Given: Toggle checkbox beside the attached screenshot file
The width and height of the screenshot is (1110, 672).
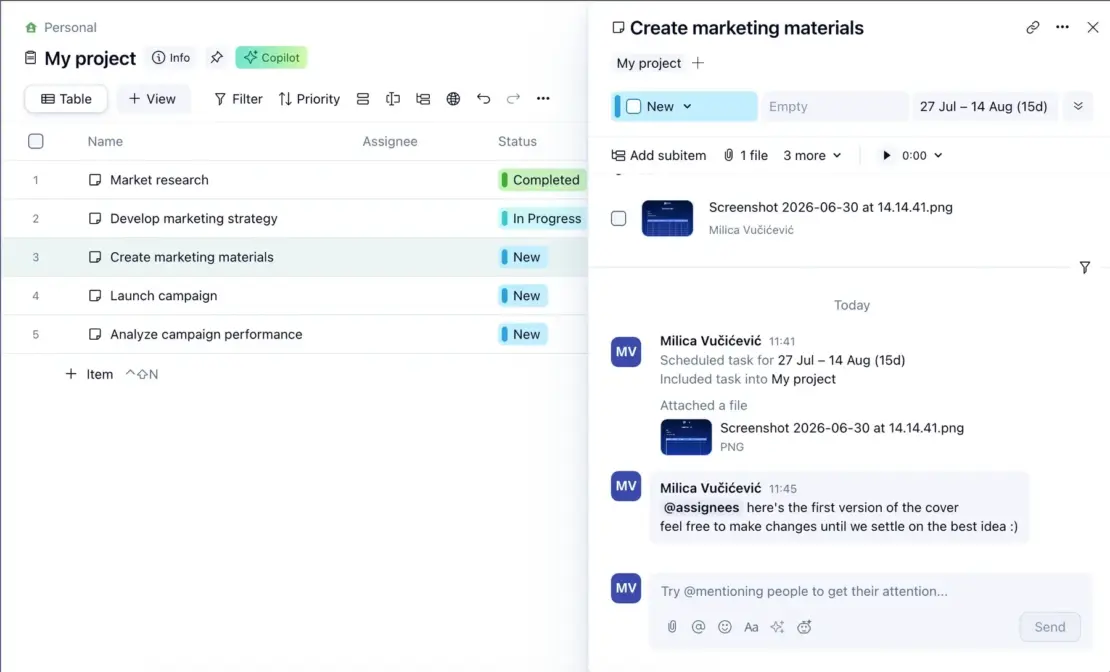Looking at the screenshot, I should click(x=619, y=218).
